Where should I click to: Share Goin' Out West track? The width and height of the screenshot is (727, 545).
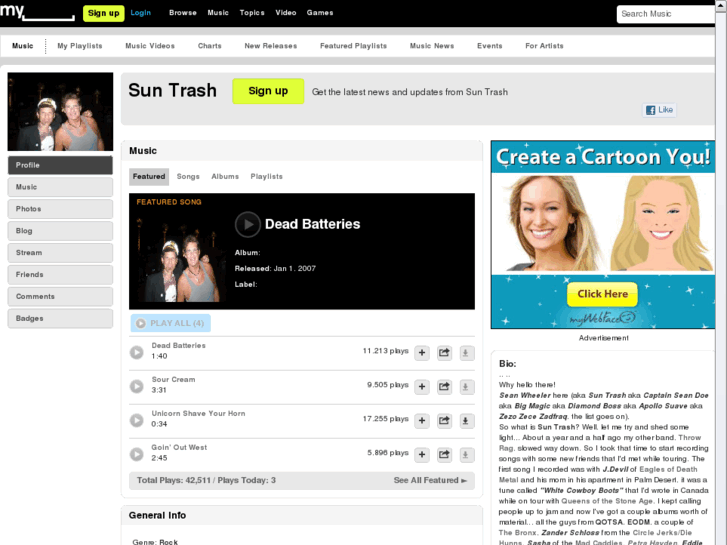coord(444,455)
